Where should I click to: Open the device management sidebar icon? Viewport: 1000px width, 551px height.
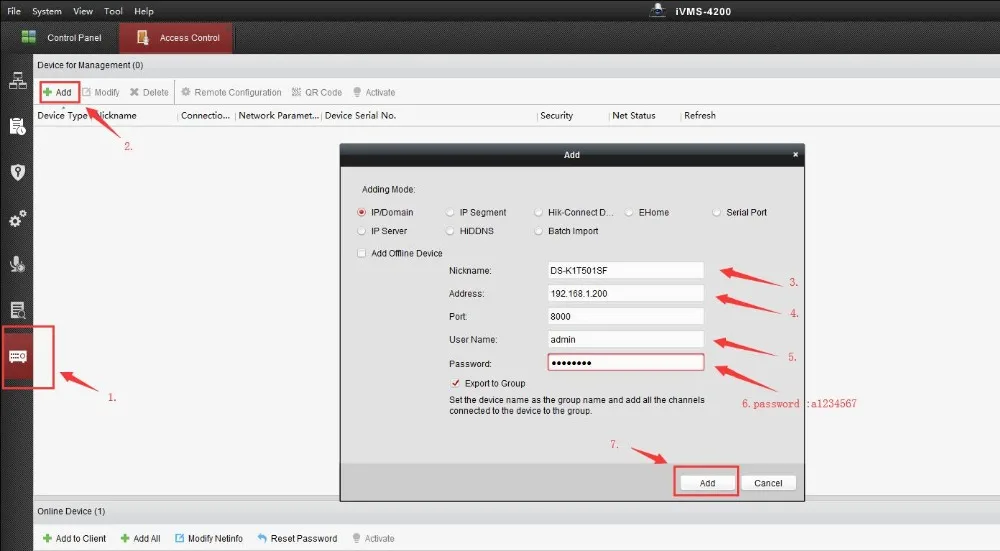click(18, 356)
